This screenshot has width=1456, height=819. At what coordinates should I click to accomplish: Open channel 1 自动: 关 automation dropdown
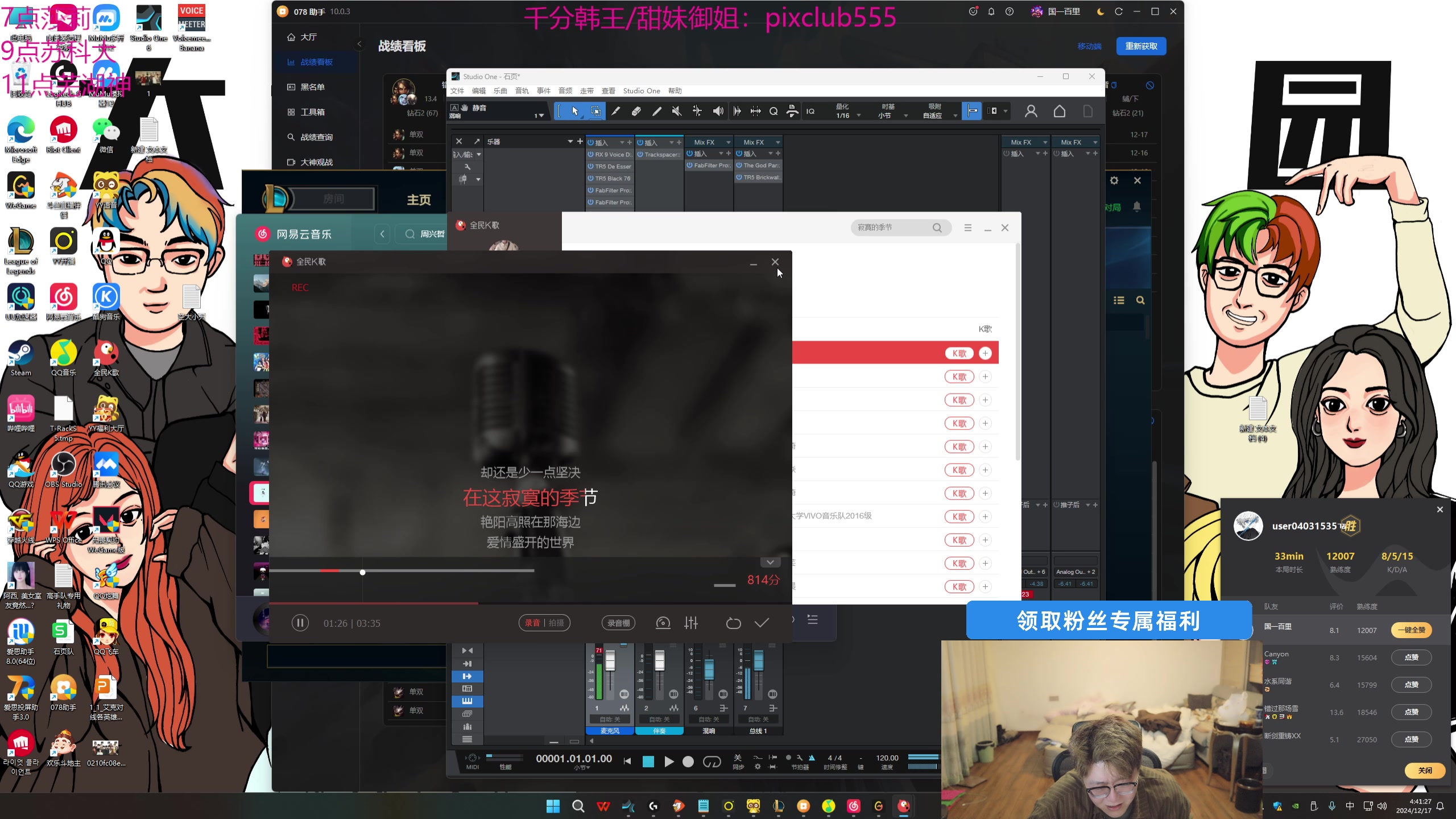pyautogui.click(x=610, y=719)
